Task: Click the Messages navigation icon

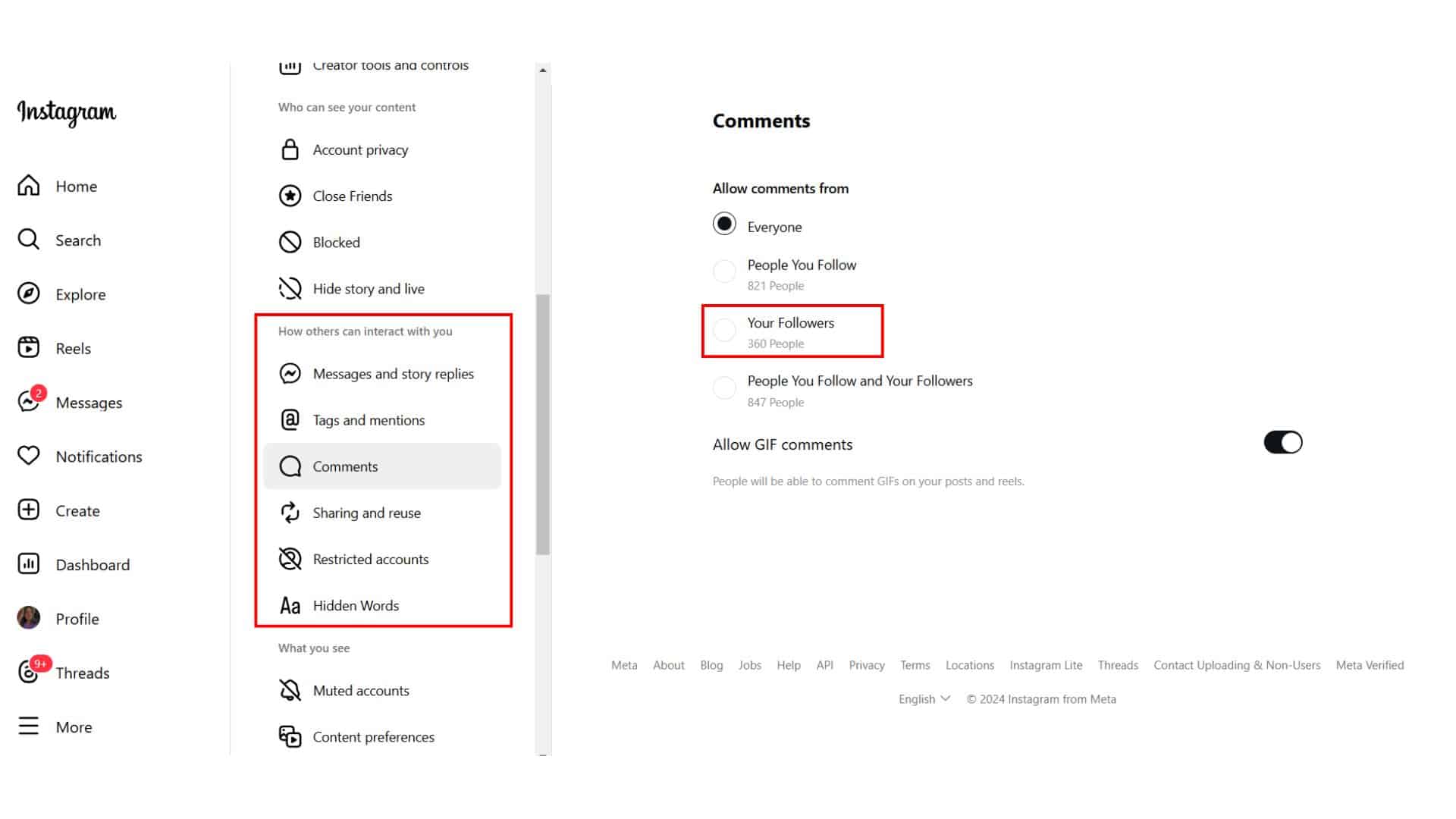Action: tap(27, 402)
